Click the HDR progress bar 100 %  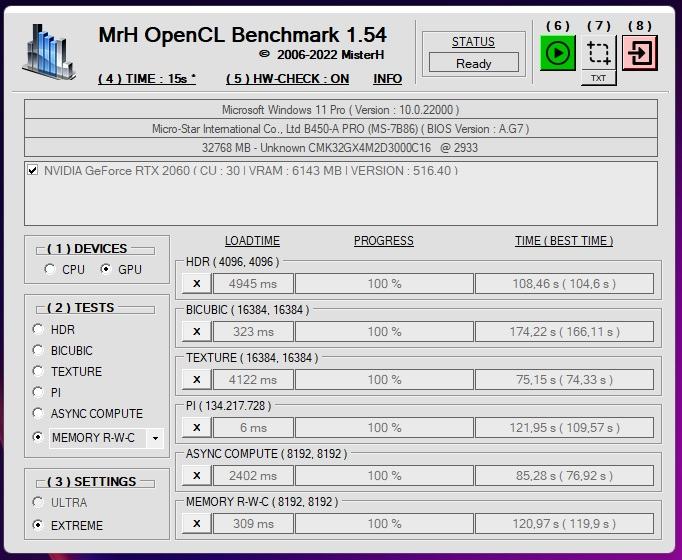384,283
